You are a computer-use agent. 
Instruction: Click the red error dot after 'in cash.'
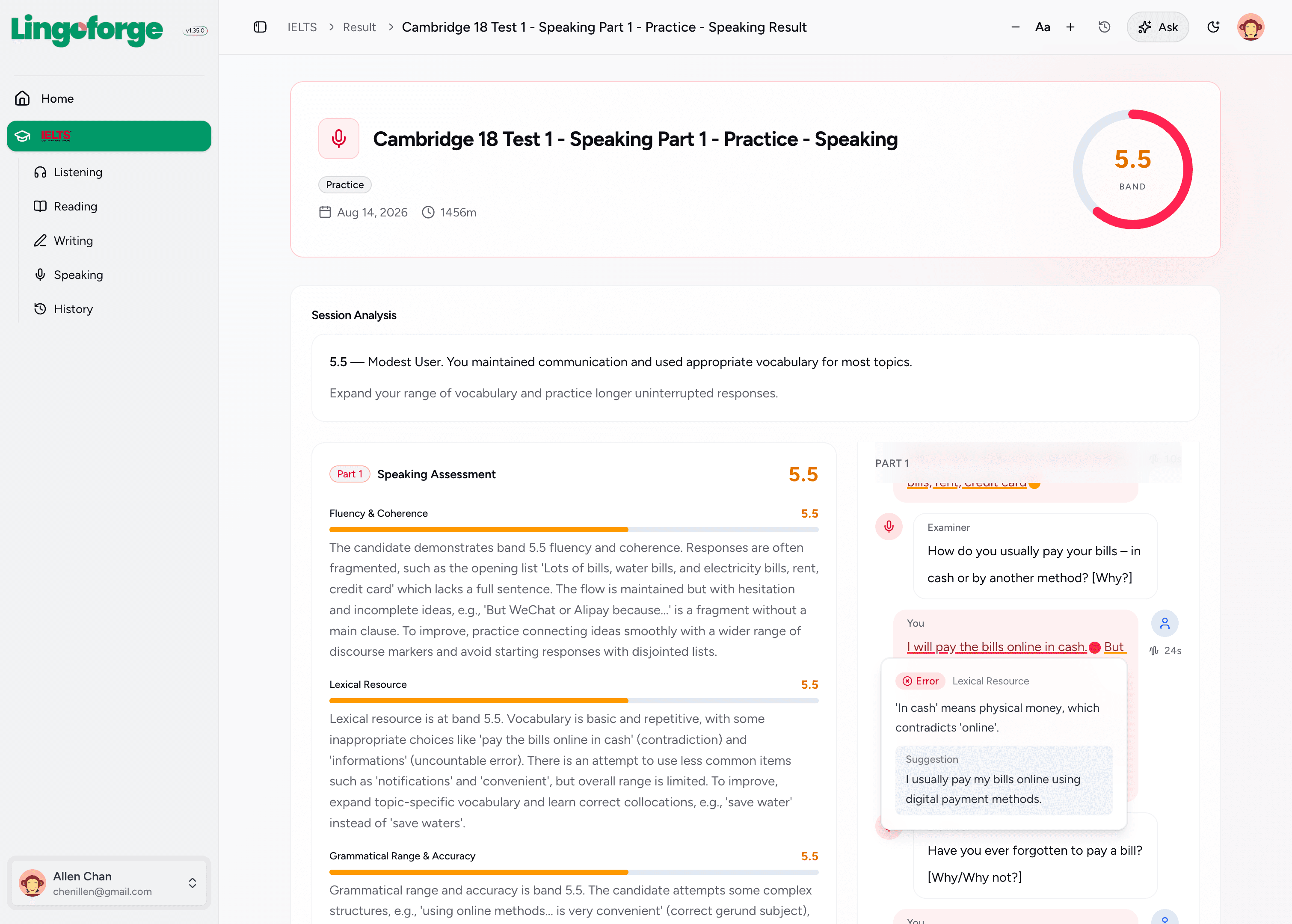click(x=1095, y=648)
